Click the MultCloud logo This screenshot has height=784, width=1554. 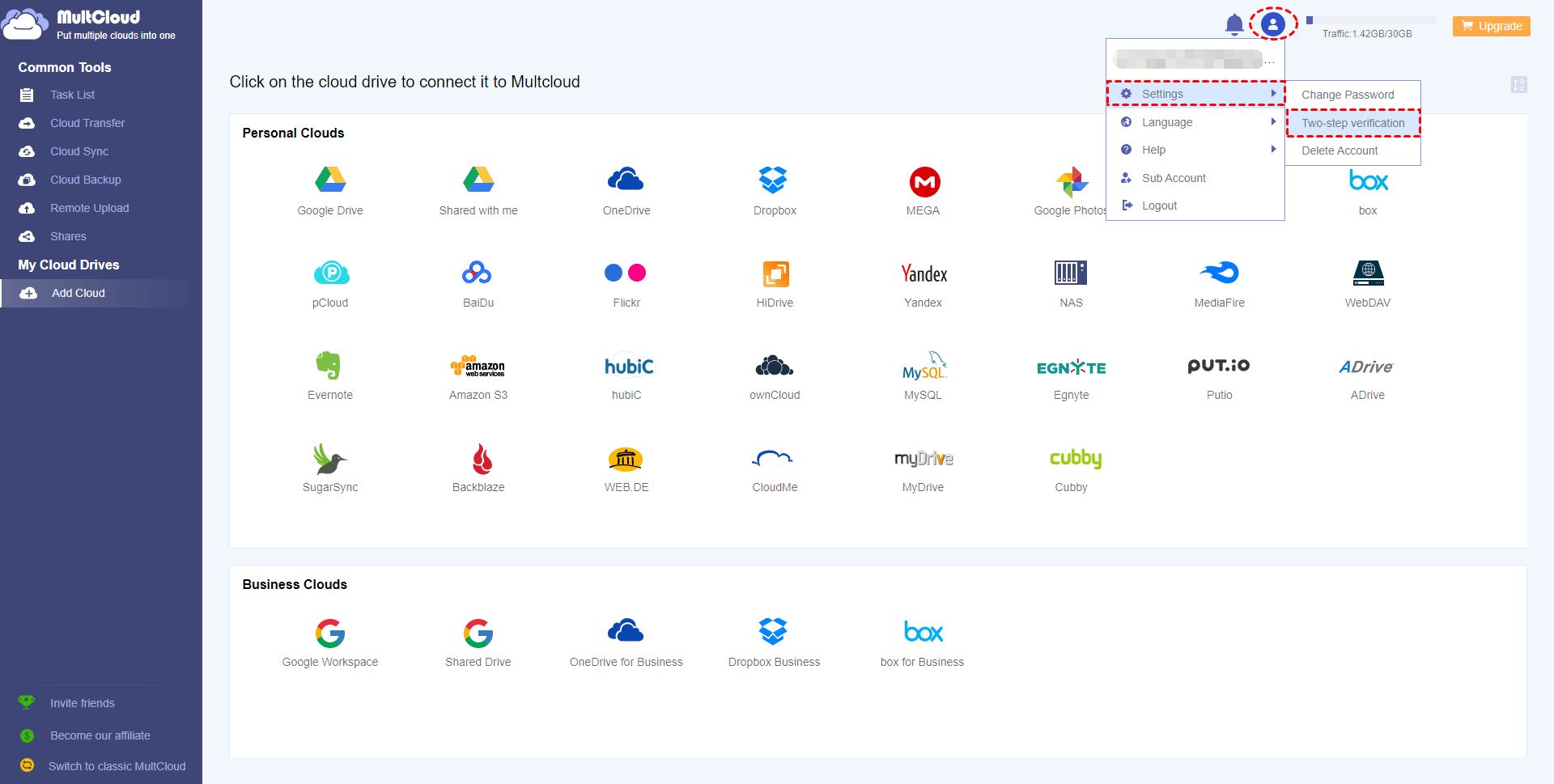(x=89, y=24)
